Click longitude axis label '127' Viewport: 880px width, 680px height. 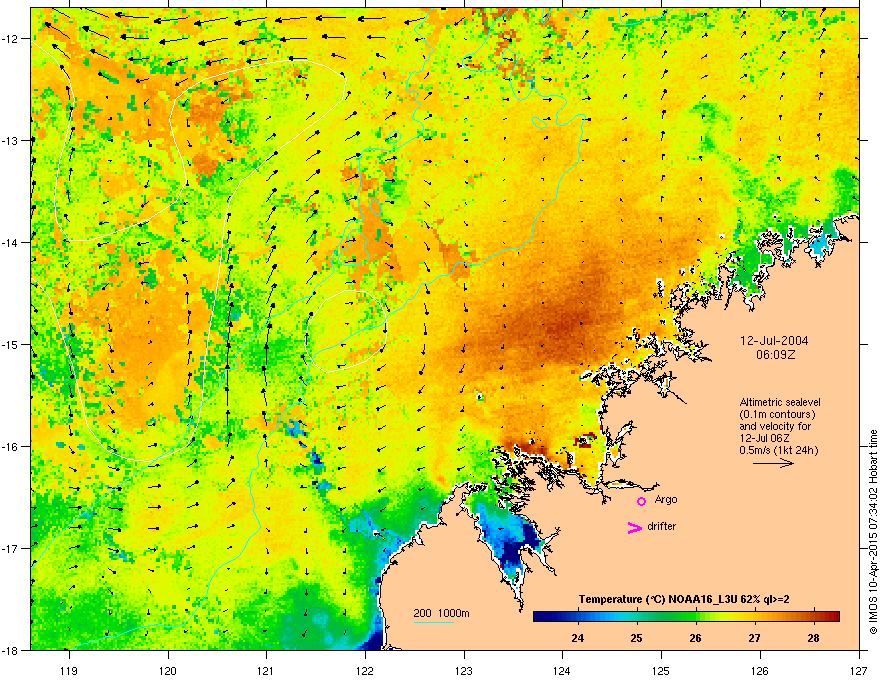point(859,670)
